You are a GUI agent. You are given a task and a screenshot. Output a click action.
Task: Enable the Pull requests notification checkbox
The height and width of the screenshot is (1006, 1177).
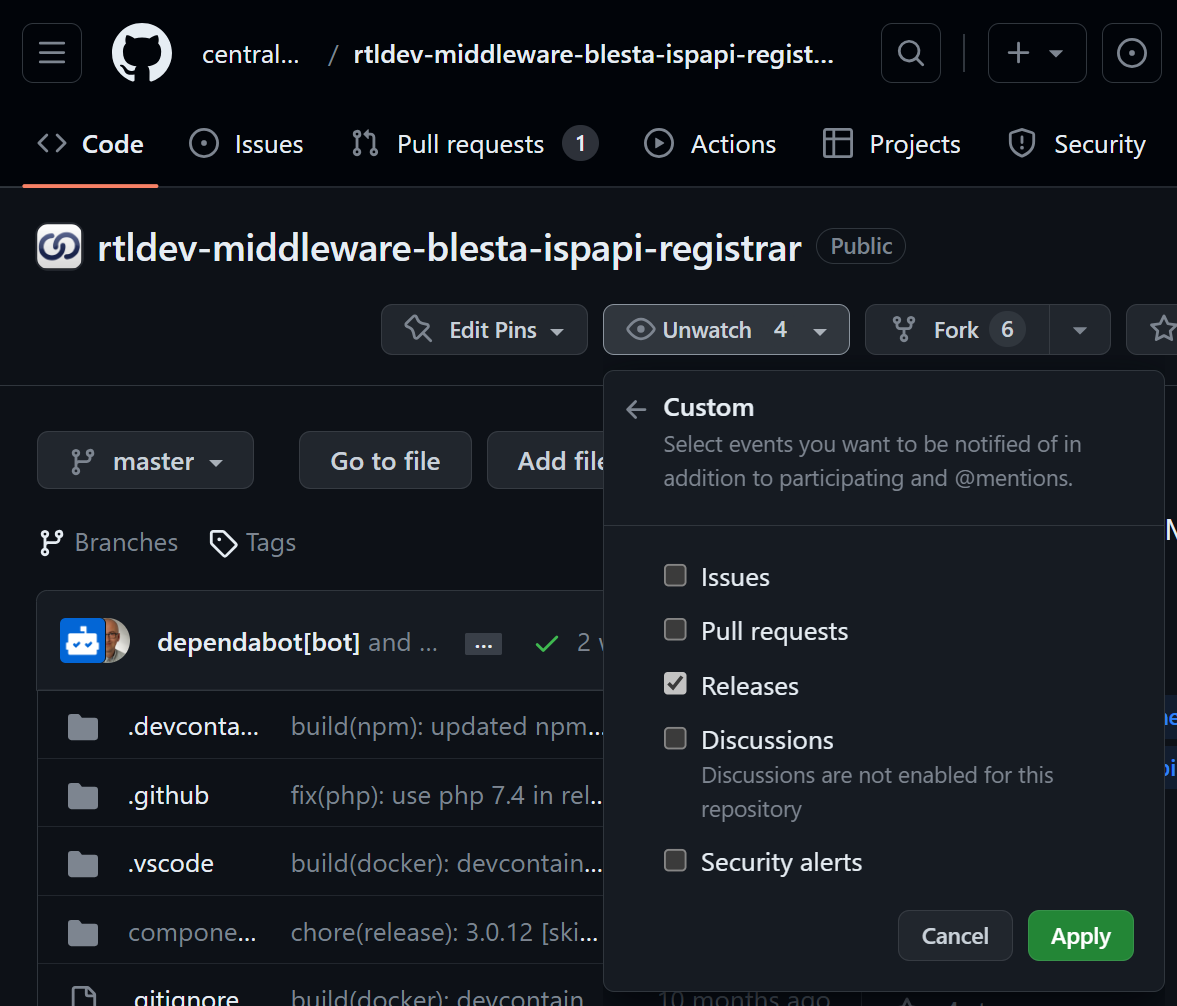675,630
